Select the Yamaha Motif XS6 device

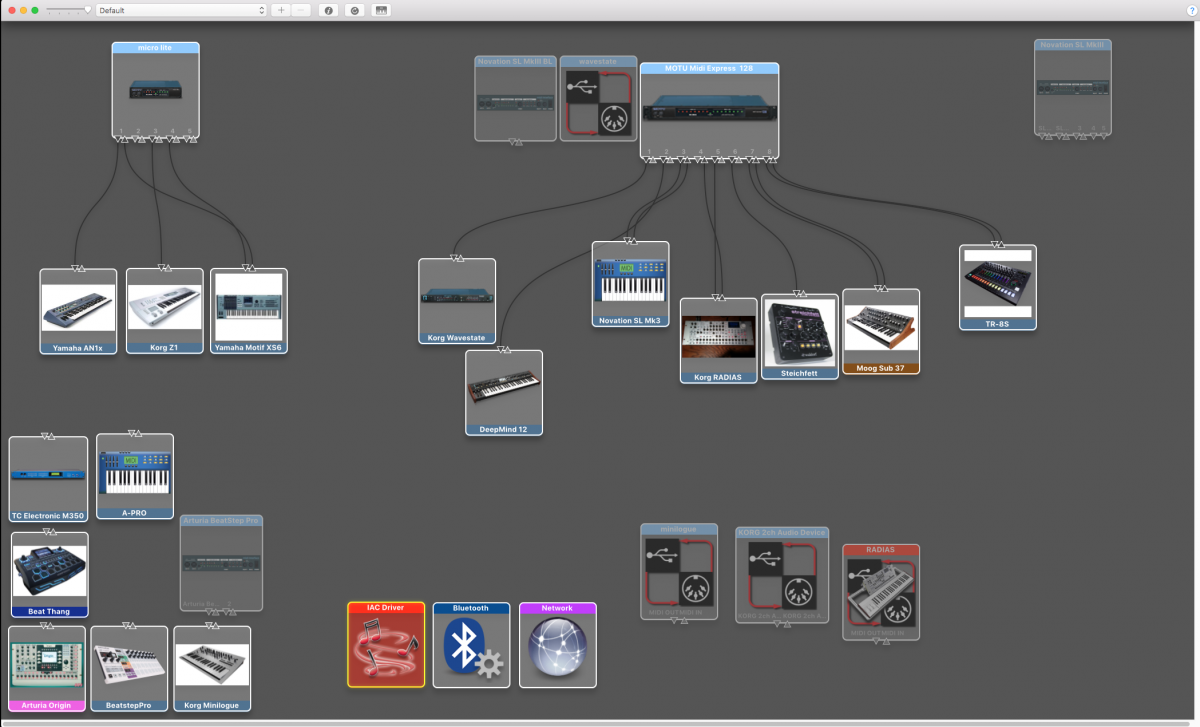pyautogui.click(x=249, y=310)
